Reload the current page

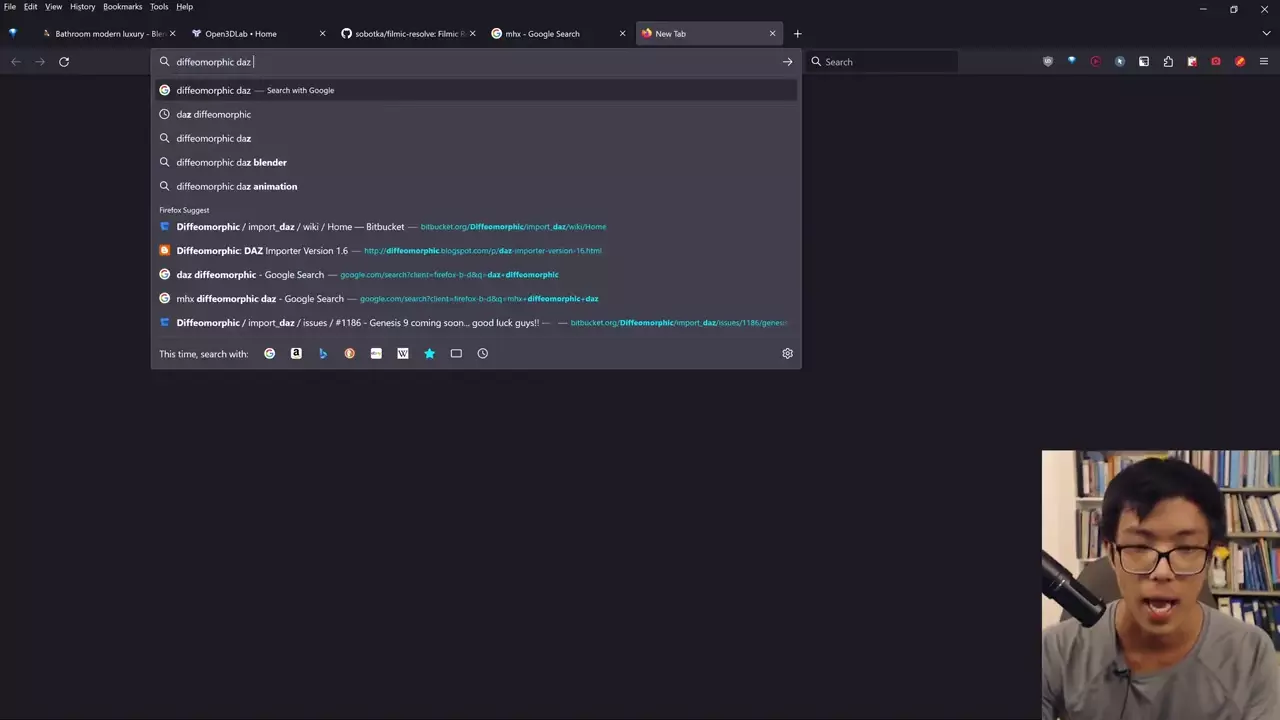pyautogui.click(x=64, y=62)
